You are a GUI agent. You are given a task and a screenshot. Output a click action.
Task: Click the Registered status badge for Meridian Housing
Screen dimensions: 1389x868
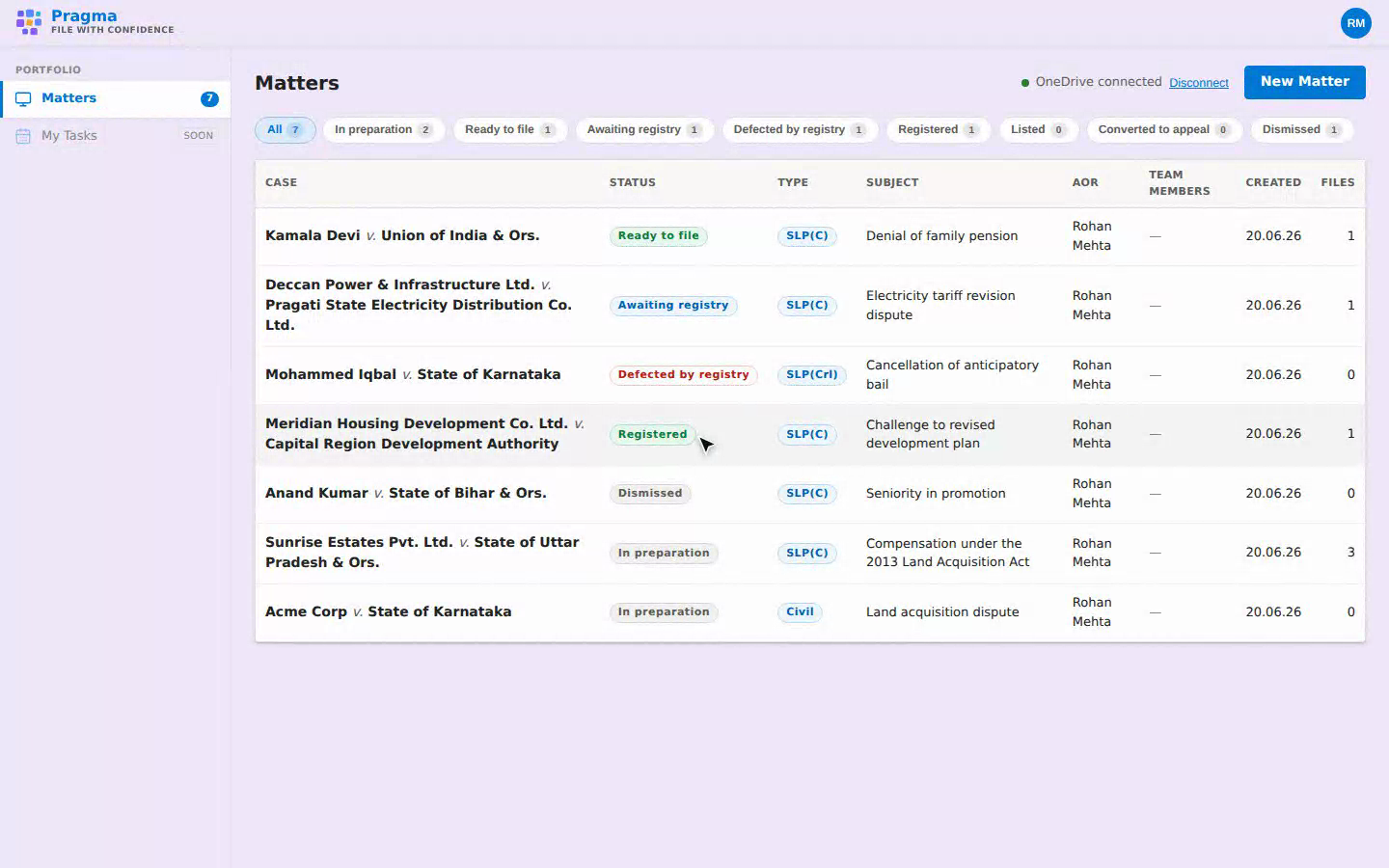click(653, 434)
